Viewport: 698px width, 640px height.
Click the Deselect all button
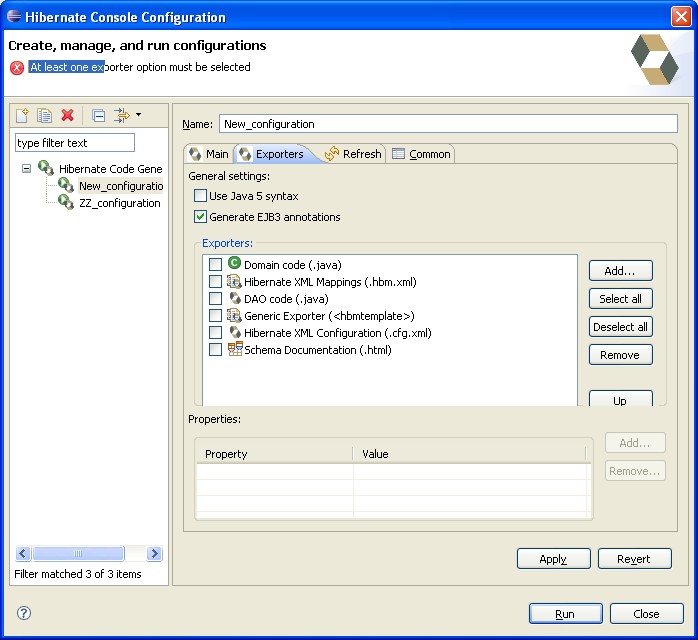click(x=621, y=327)
